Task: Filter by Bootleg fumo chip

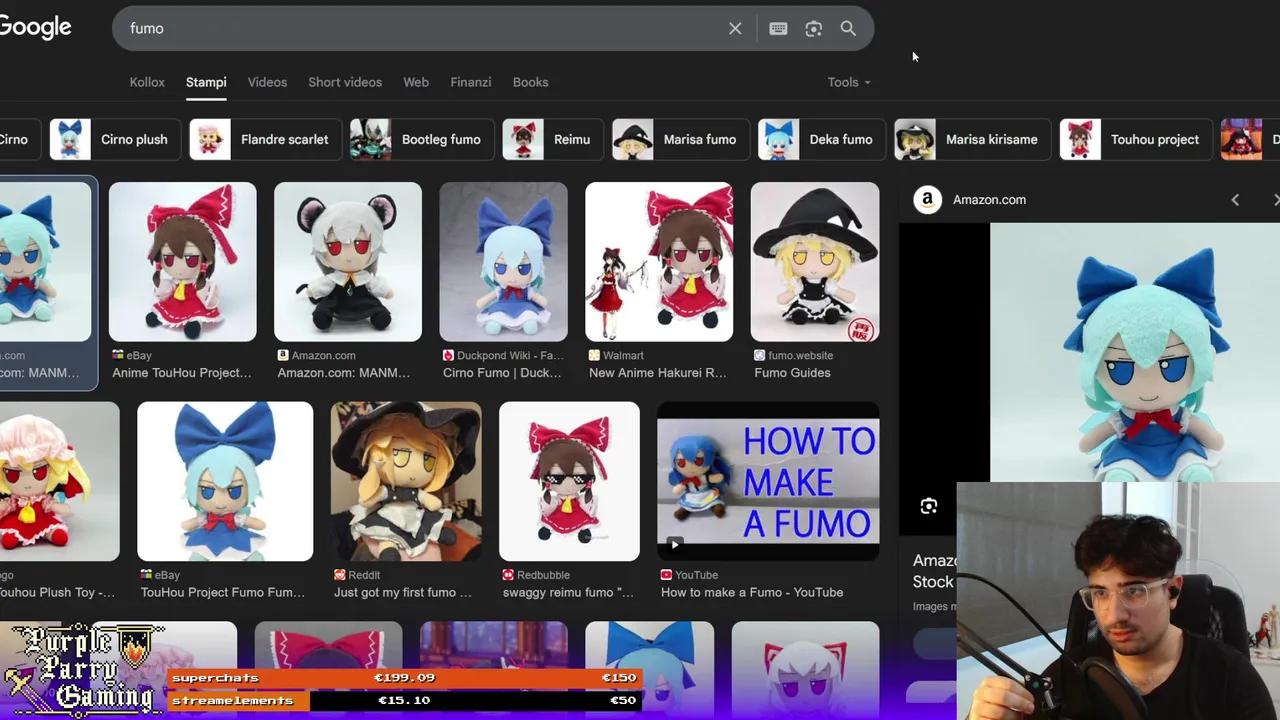Action: (x=421, y=139)
